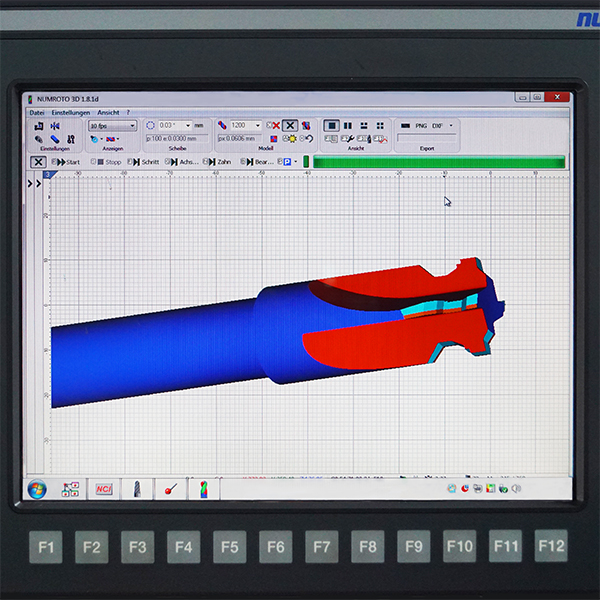The width and height of the screenshot is (600, 600).
Task: Click the small green indicator left of progress bar
Action: pos(306,161)
